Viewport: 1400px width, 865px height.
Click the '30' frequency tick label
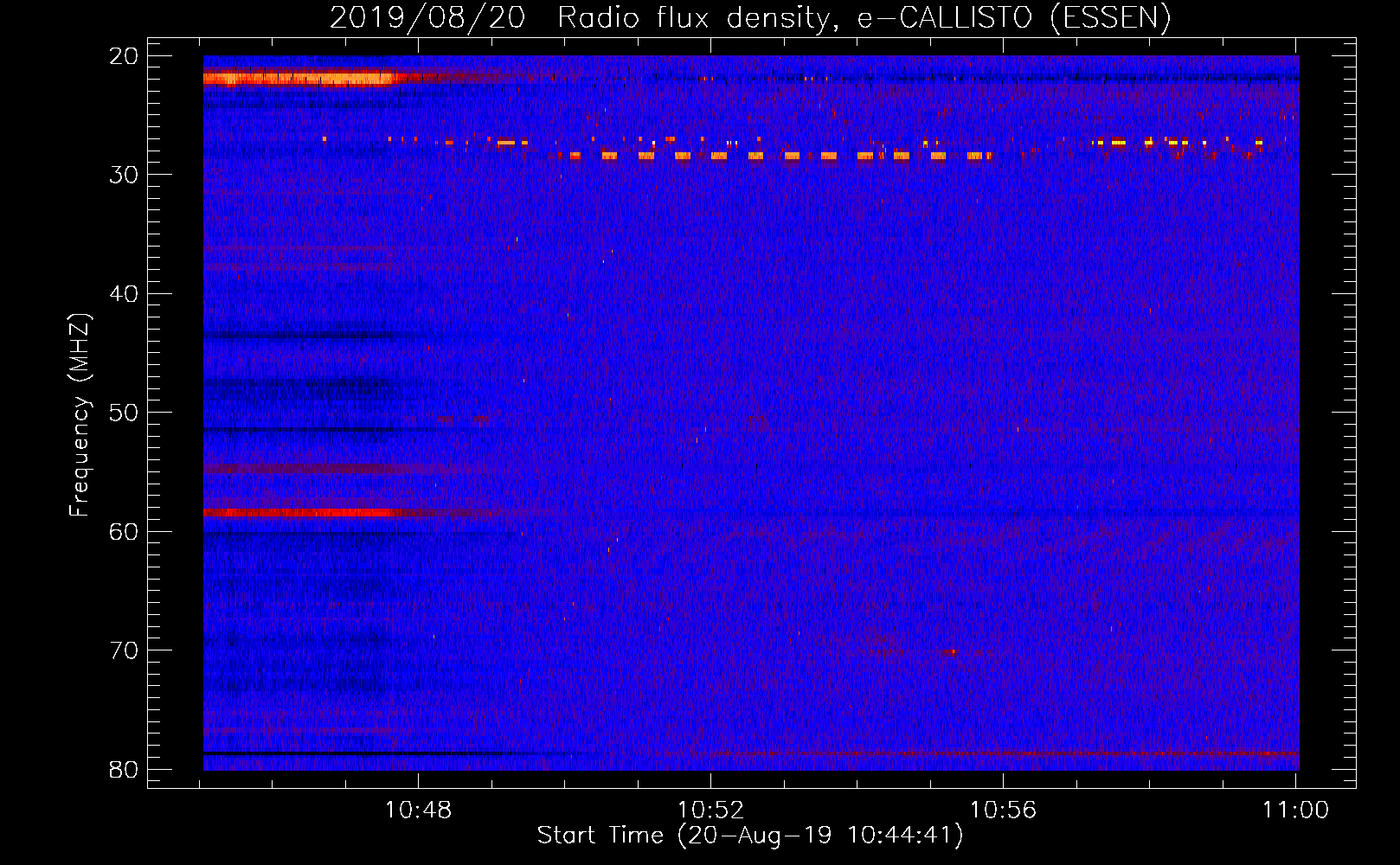(125, 175)
